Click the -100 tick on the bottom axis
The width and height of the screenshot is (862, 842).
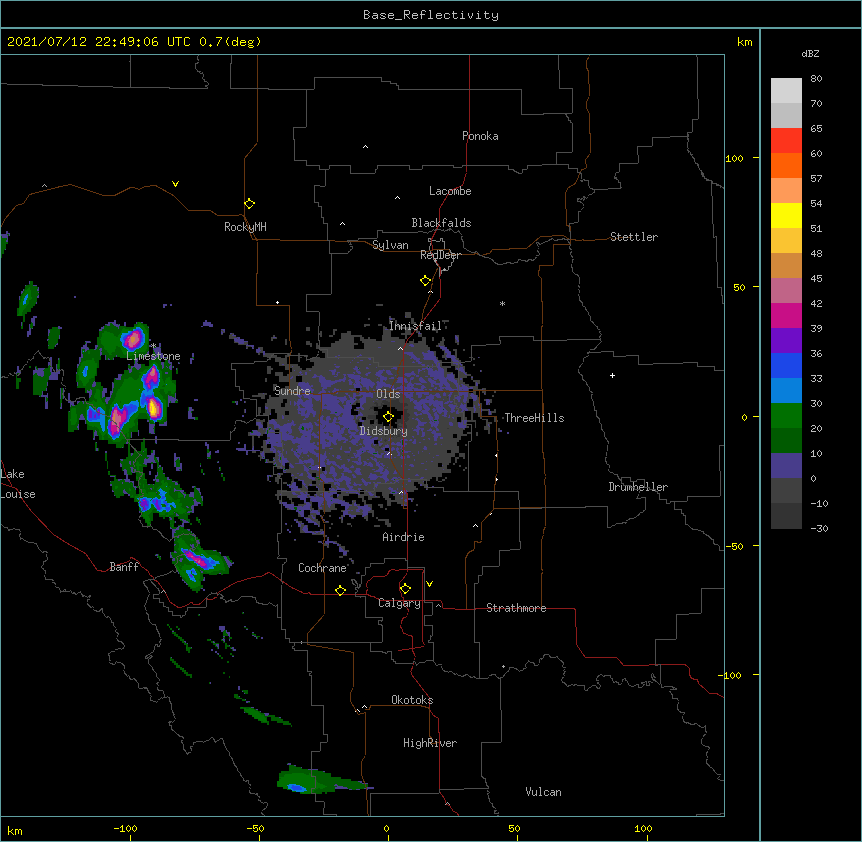126,828
